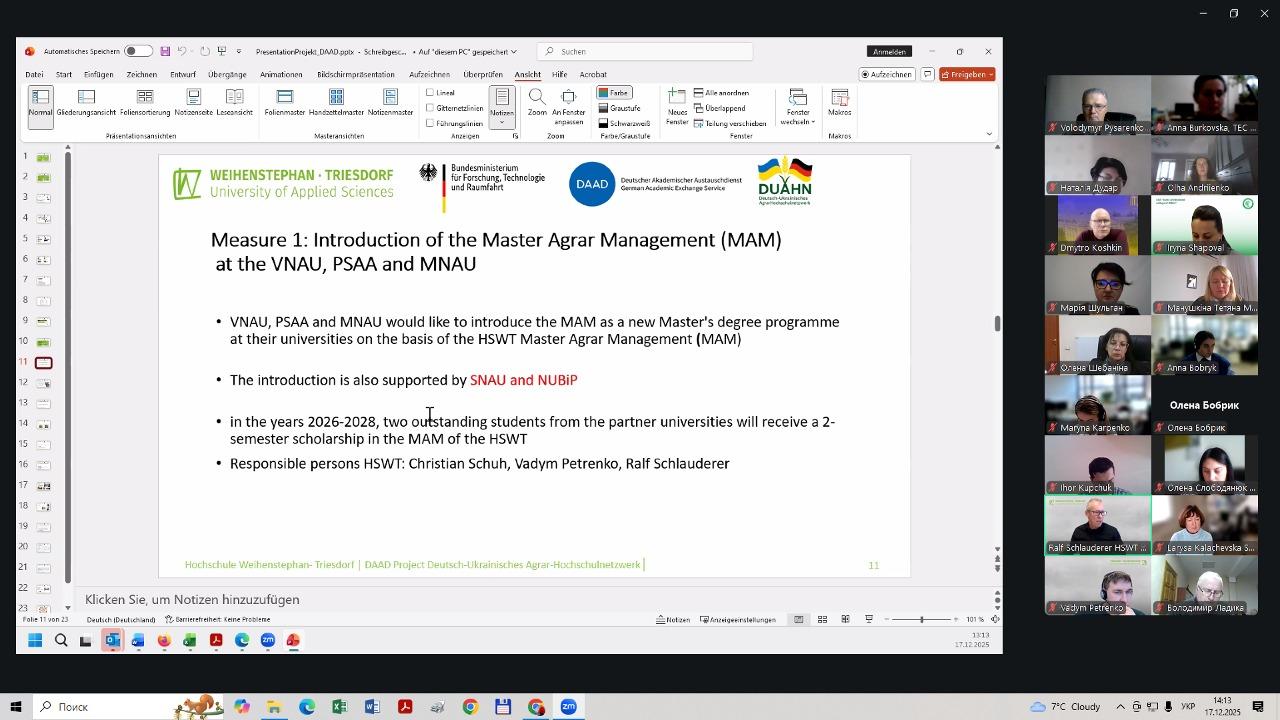Switch to Gliederungsansicht view
The width and height of the screenshot is (1280, 720).
86,103
